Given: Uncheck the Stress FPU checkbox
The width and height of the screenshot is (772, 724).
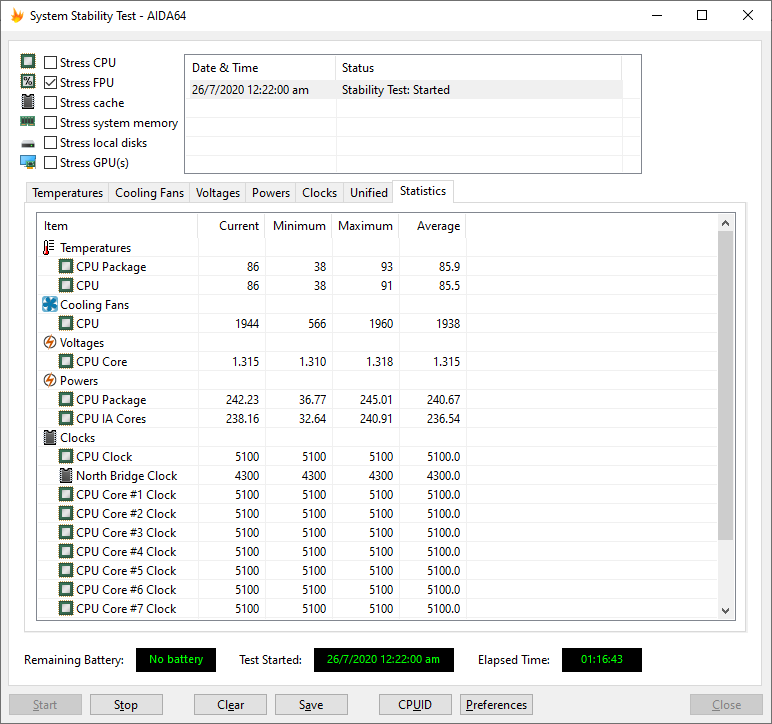Looking at the screenshot, I should click(50, 83).
